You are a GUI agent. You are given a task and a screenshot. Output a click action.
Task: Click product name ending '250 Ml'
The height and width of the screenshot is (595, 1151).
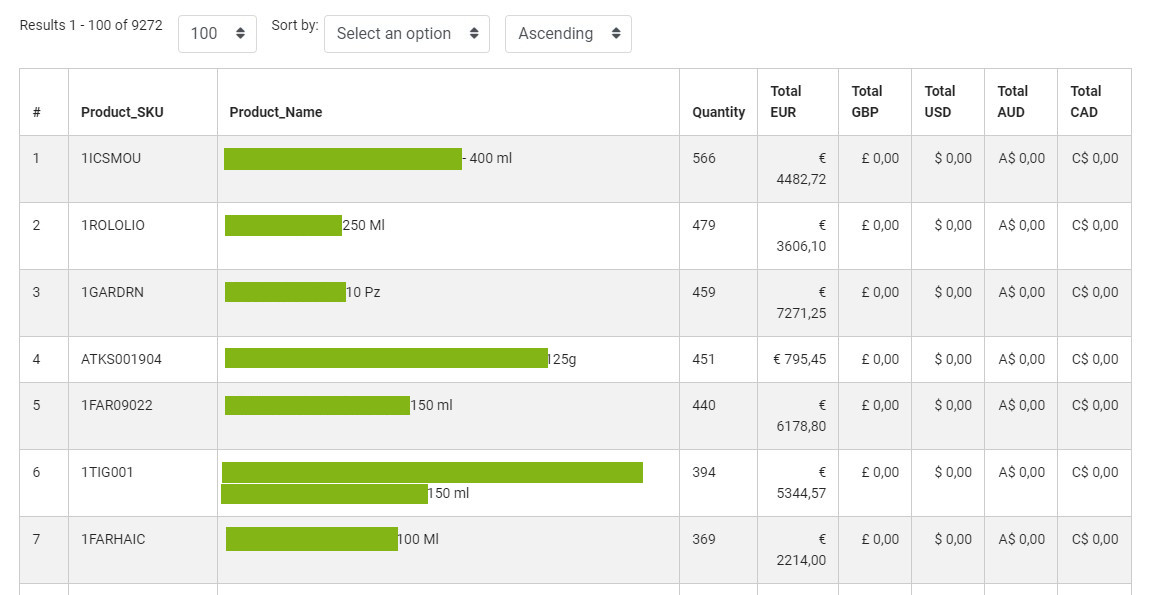click(x=305, y=225)
